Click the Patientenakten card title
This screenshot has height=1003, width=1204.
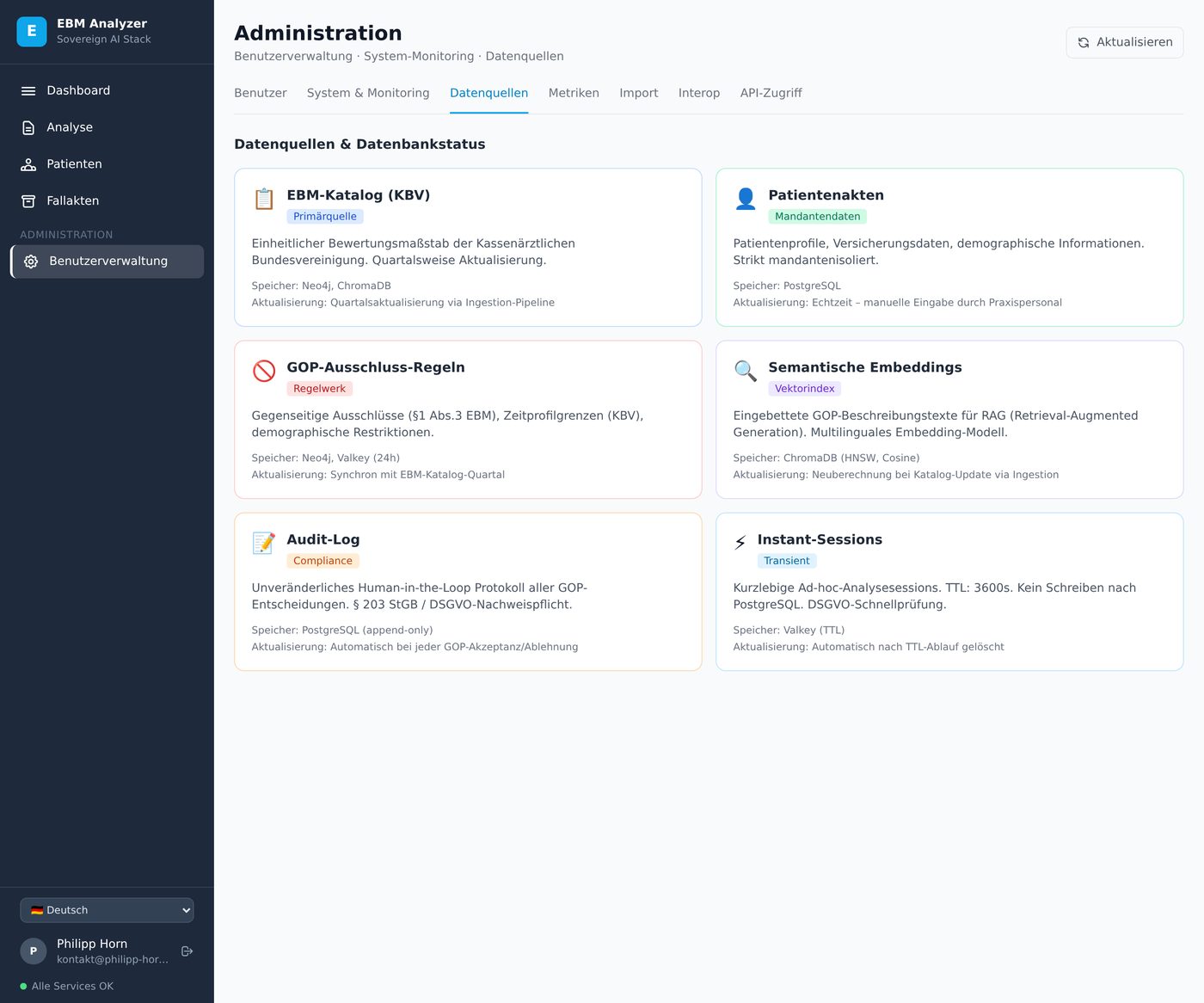coord(826,195)
